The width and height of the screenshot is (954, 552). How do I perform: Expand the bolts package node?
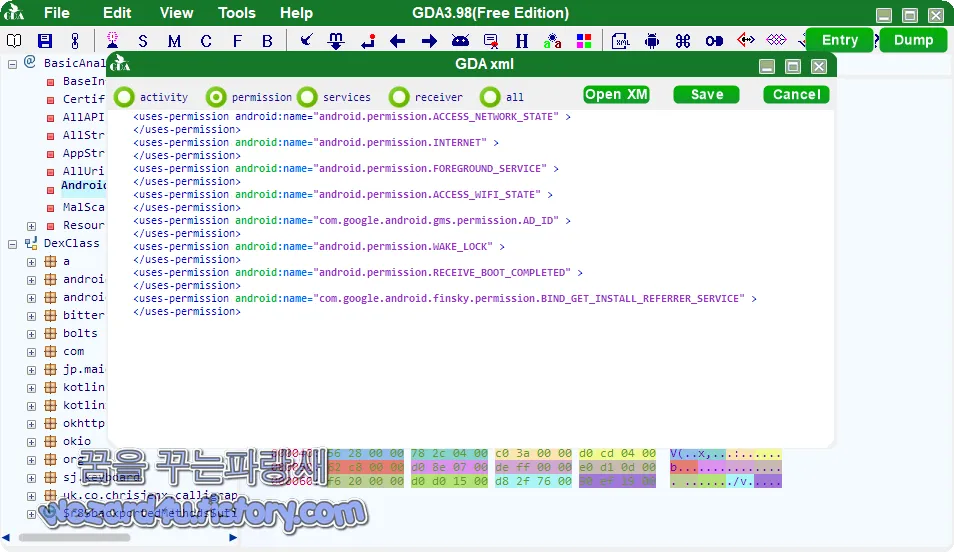click(x=31, y=334)
